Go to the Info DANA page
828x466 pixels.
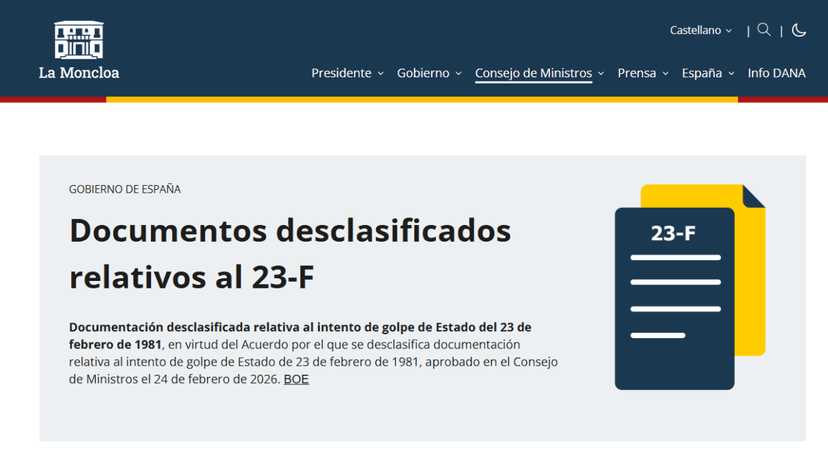(x=776, y=73)
